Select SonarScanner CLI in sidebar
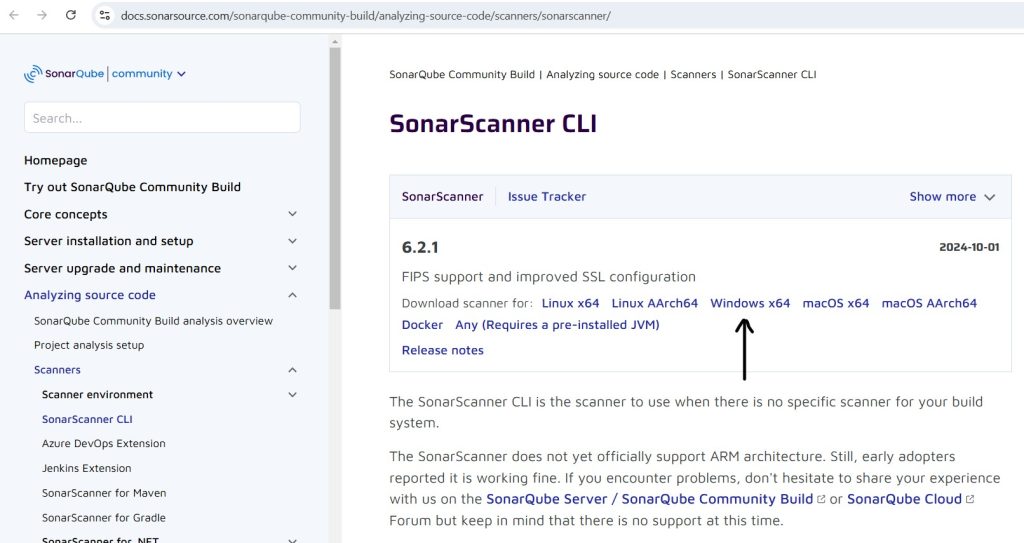Viewport: 1024px width, 543px height. [87, 420]
